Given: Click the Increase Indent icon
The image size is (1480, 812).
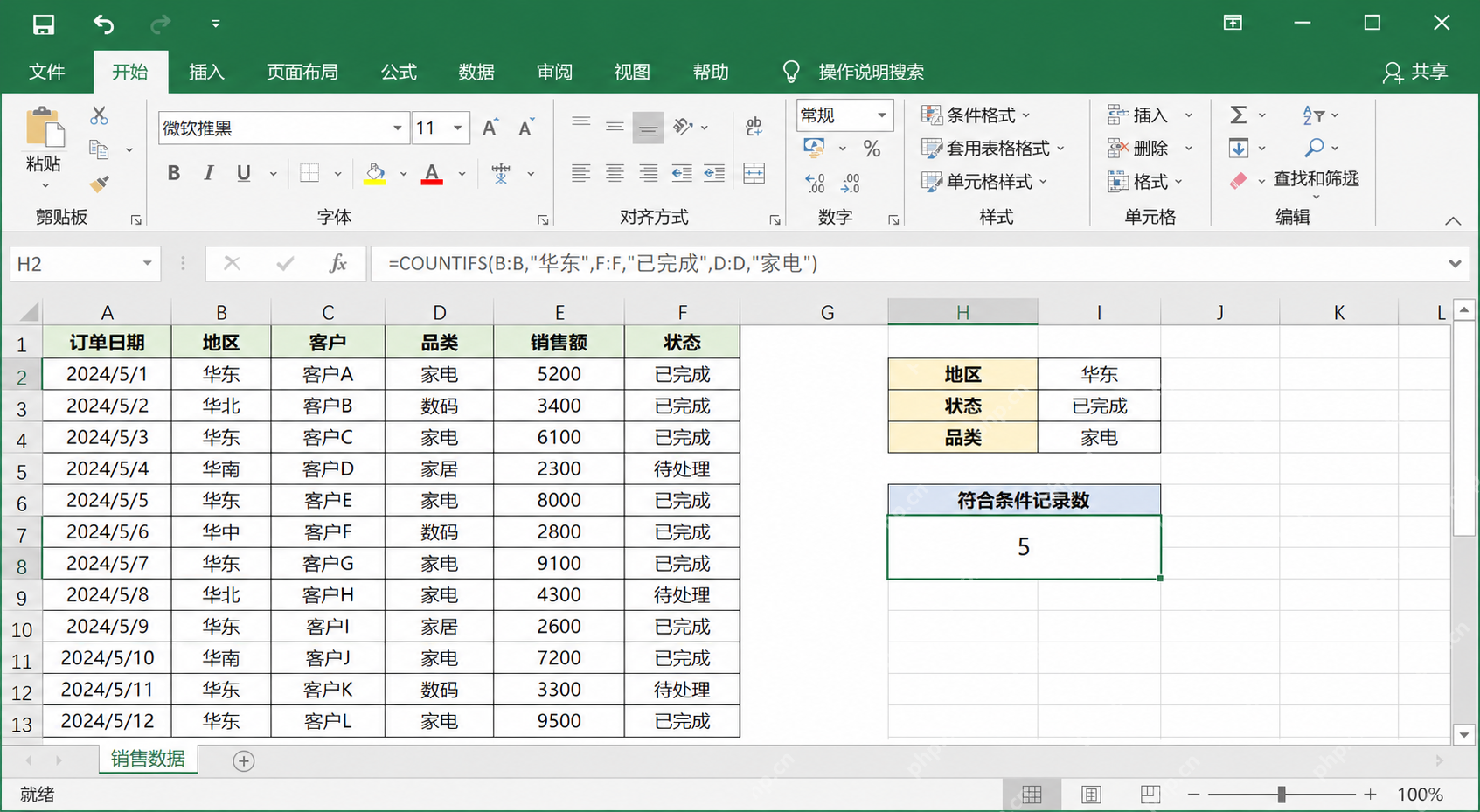Looking at the screenshot, I should tap(714, 173).
